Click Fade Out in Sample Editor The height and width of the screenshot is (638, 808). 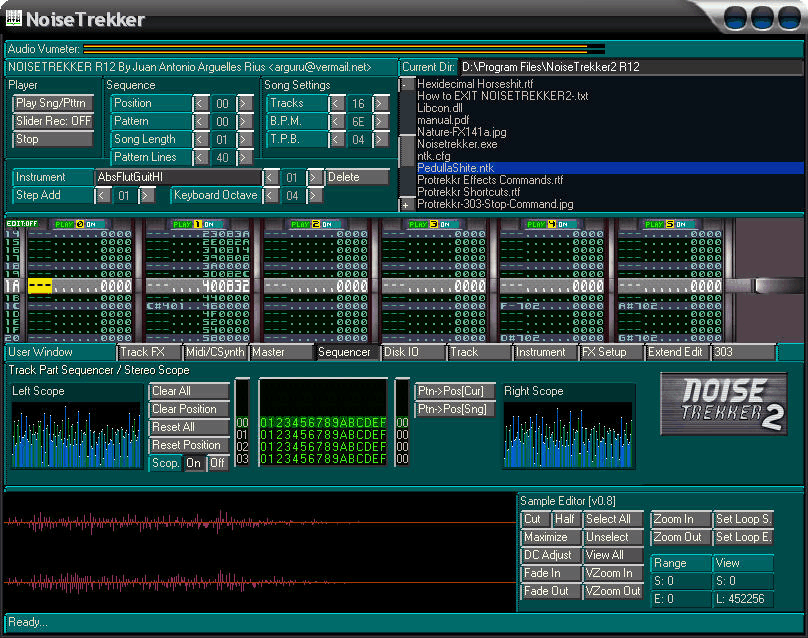pos(551,591)
